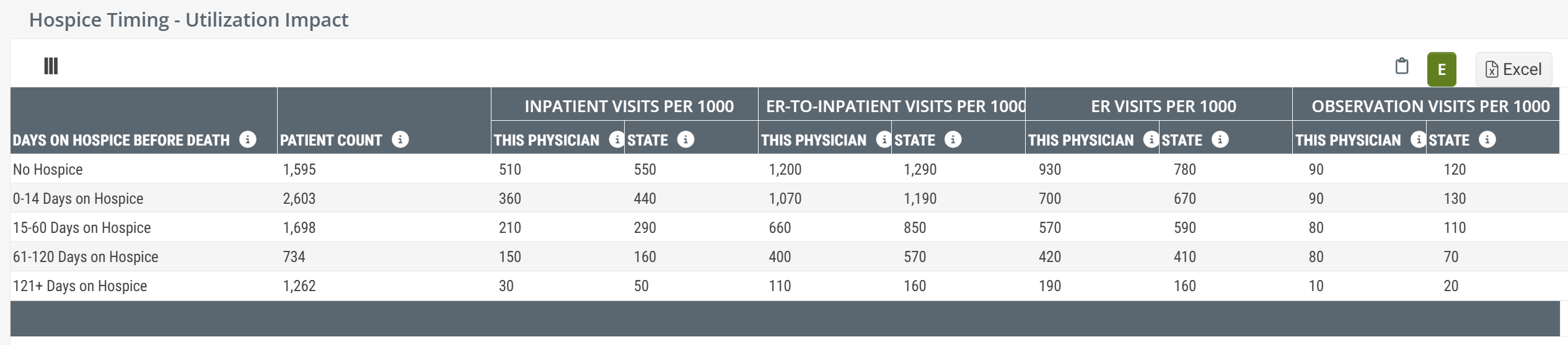Click the clipboard copy icon
The height and width of the screenshot is (345, 1568).
tap(1401, 66)
